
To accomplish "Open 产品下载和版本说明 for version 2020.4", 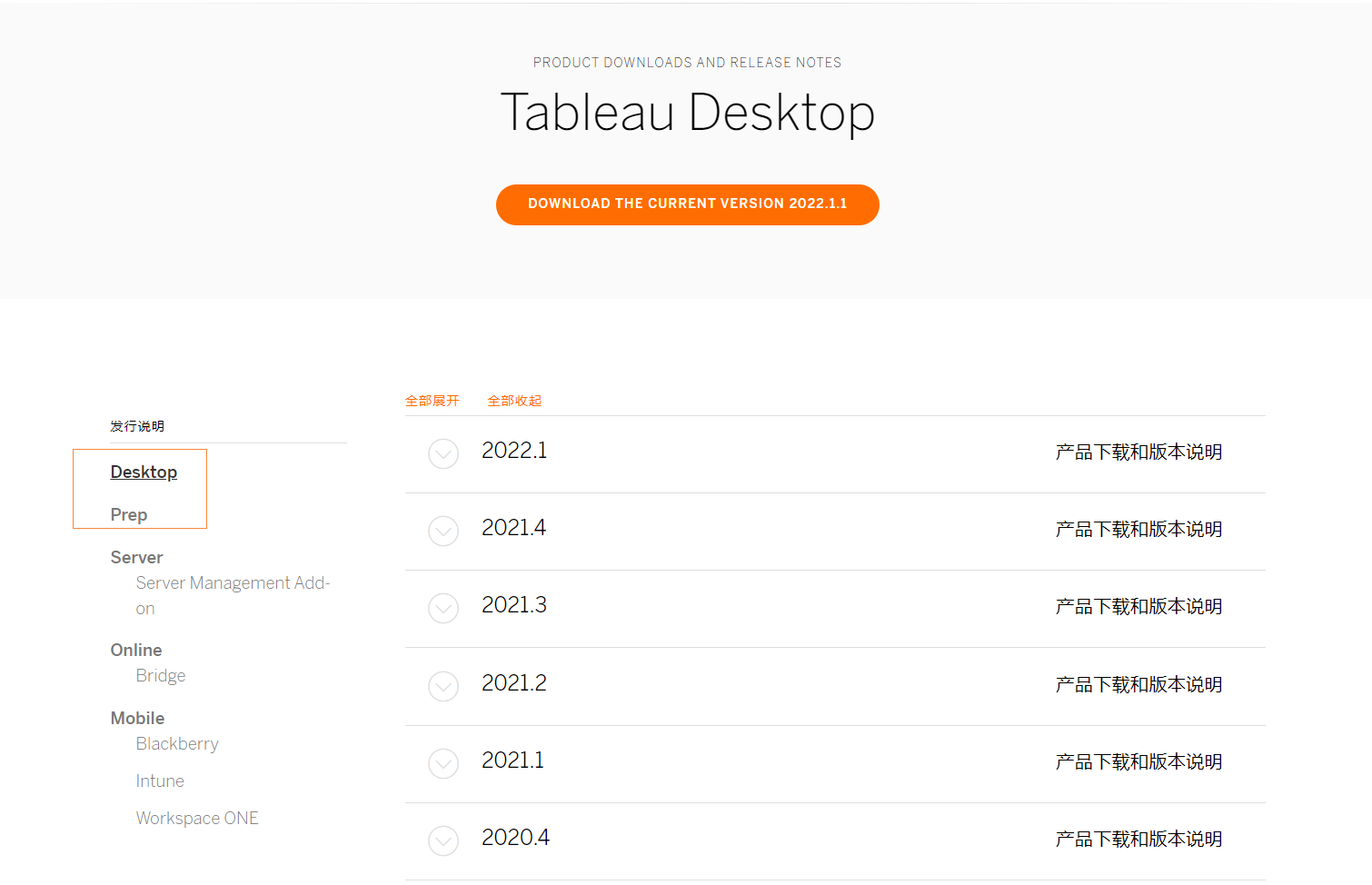I will 1138,838.
